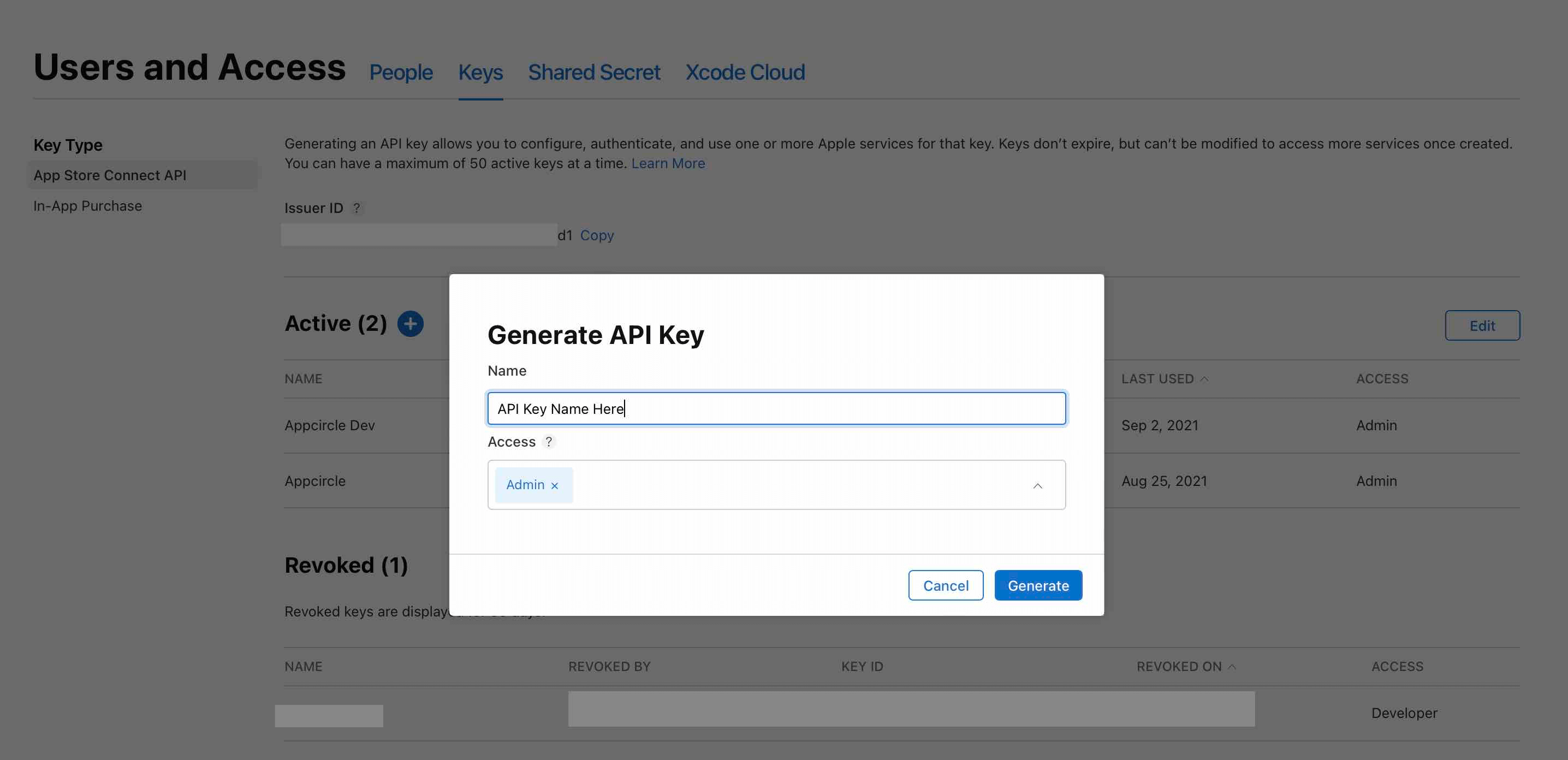The height and width of the screenshot is (760, 1568).
Task: Sort by the LAST USED column arrow
Action: click(x=1204, y=378)
